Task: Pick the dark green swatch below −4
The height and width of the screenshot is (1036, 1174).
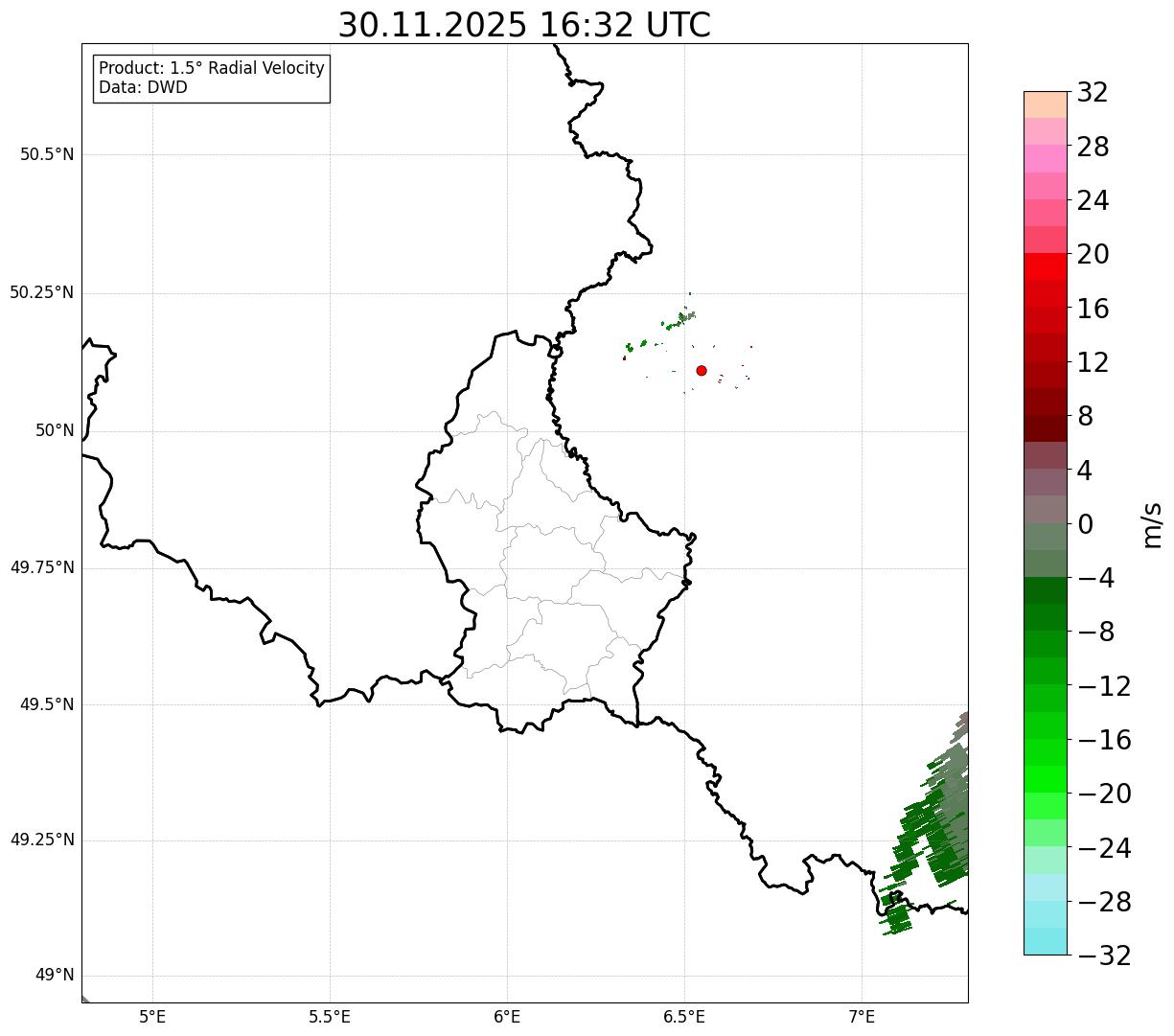Action: [x=1045, y=590]
